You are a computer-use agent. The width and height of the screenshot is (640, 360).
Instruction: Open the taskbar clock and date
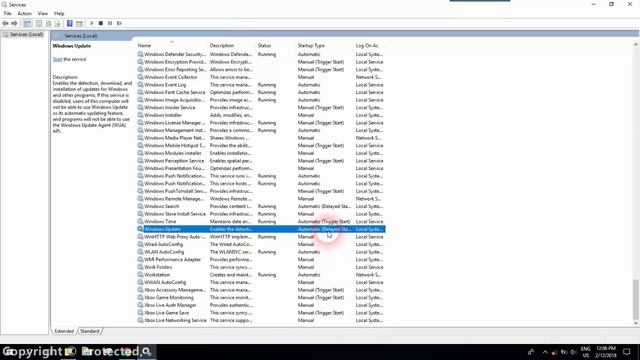606,352
